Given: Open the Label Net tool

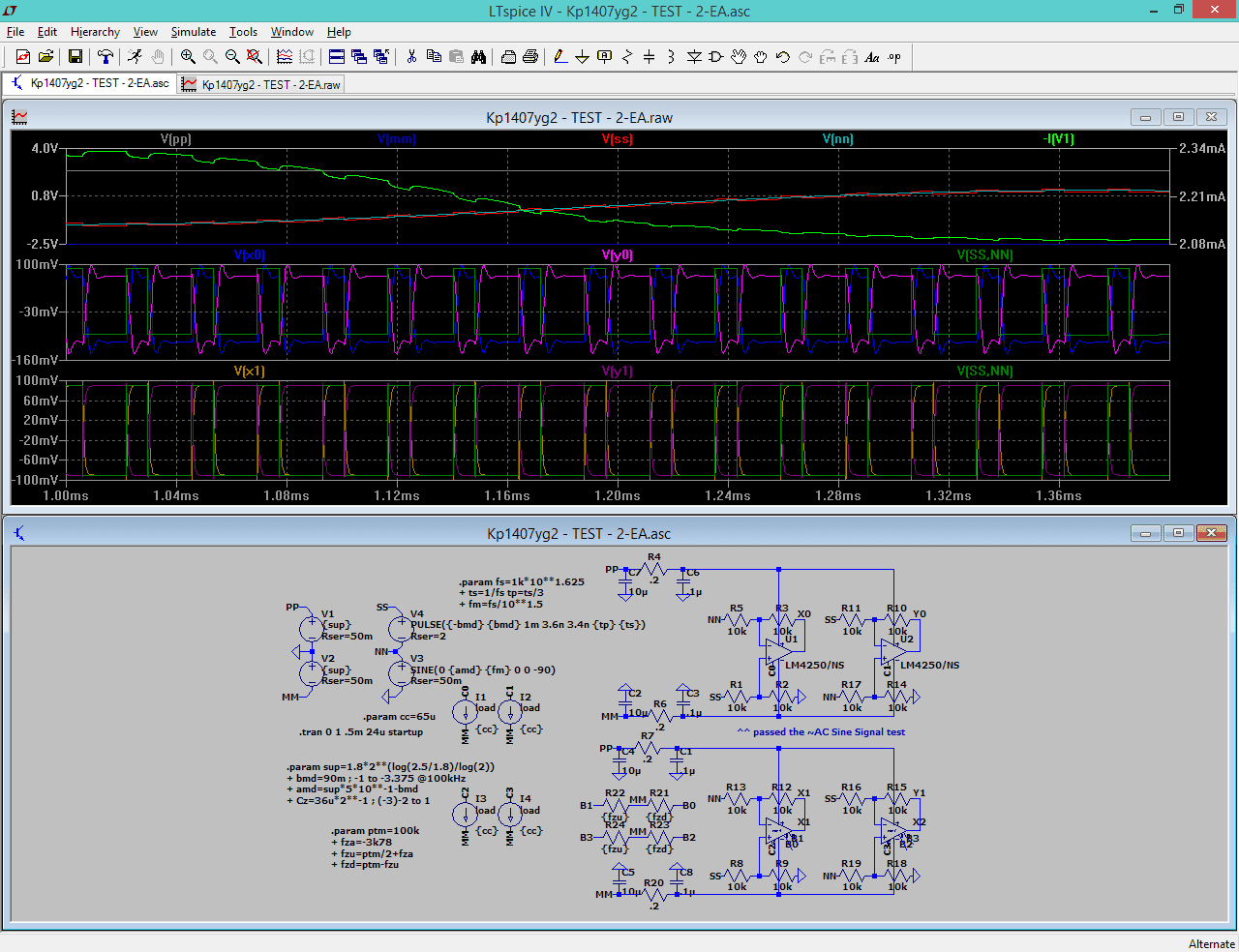Looking at the screenshot, I should [x=604, y=57].
